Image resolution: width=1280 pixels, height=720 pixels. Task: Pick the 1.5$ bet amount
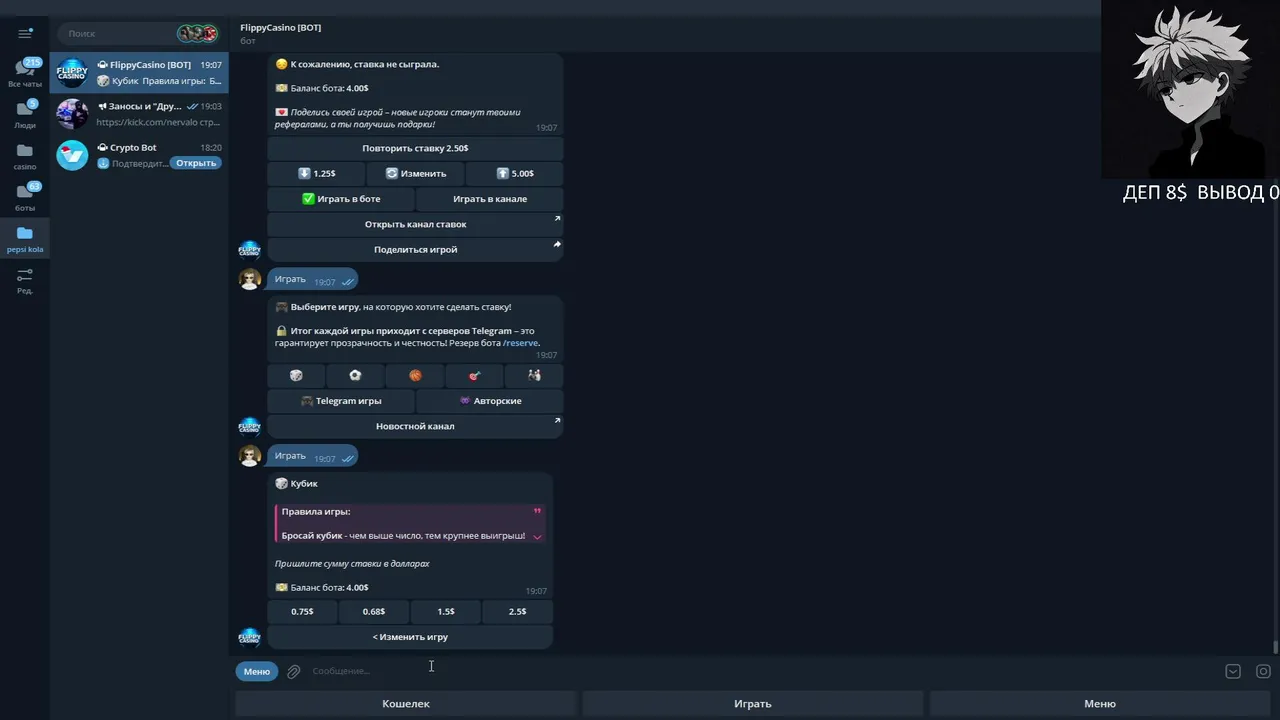tap(445, 611)
